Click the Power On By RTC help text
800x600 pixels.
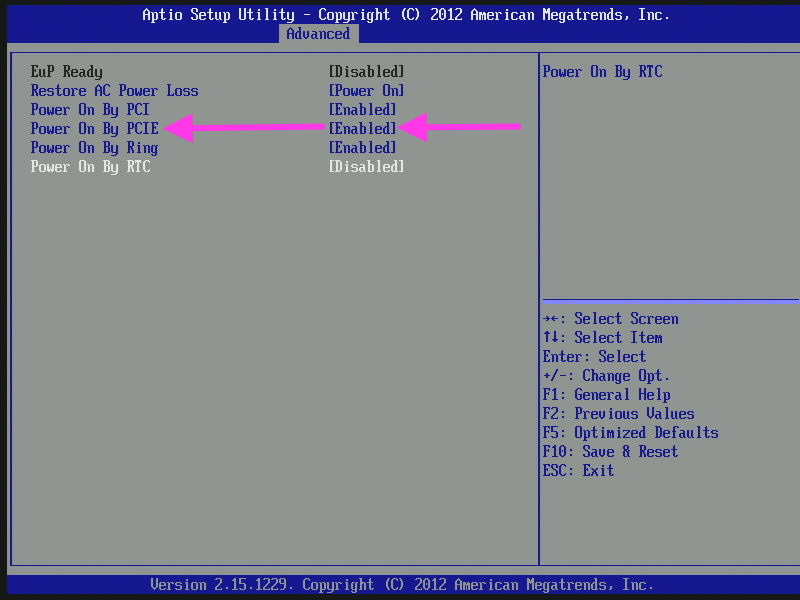coord(603,72)
